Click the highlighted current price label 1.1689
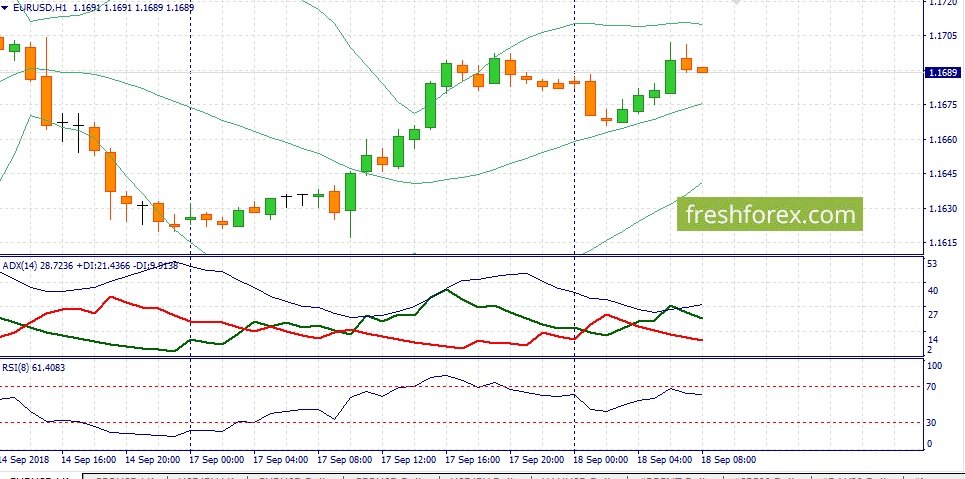The image size is (965, 479). (x=943, y=73)
